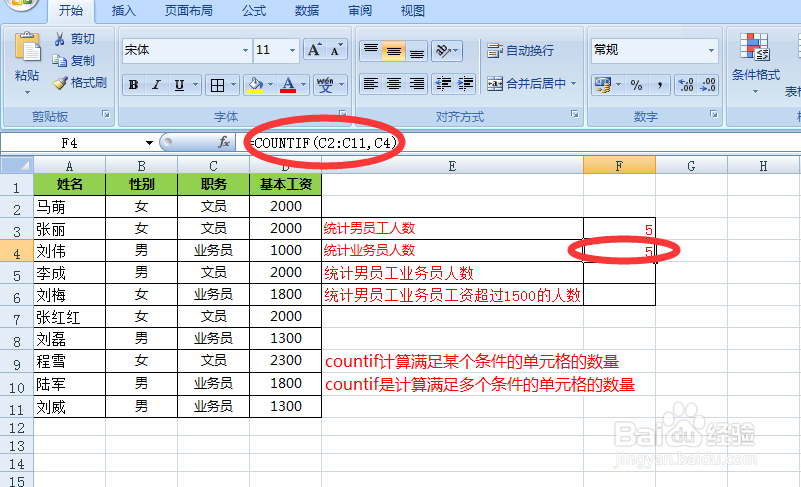Click the accounting number format icon
Viewport: 801px width, 487px height.
pyautogui.click(x=603, y=85)
